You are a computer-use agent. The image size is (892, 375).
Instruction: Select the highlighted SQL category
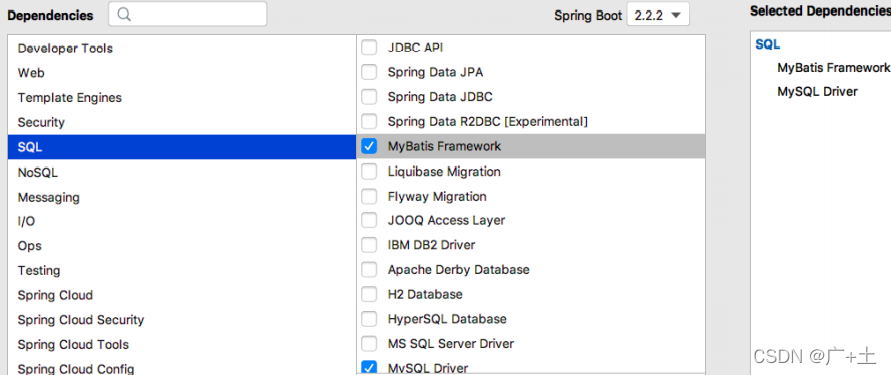pos(182,147)
